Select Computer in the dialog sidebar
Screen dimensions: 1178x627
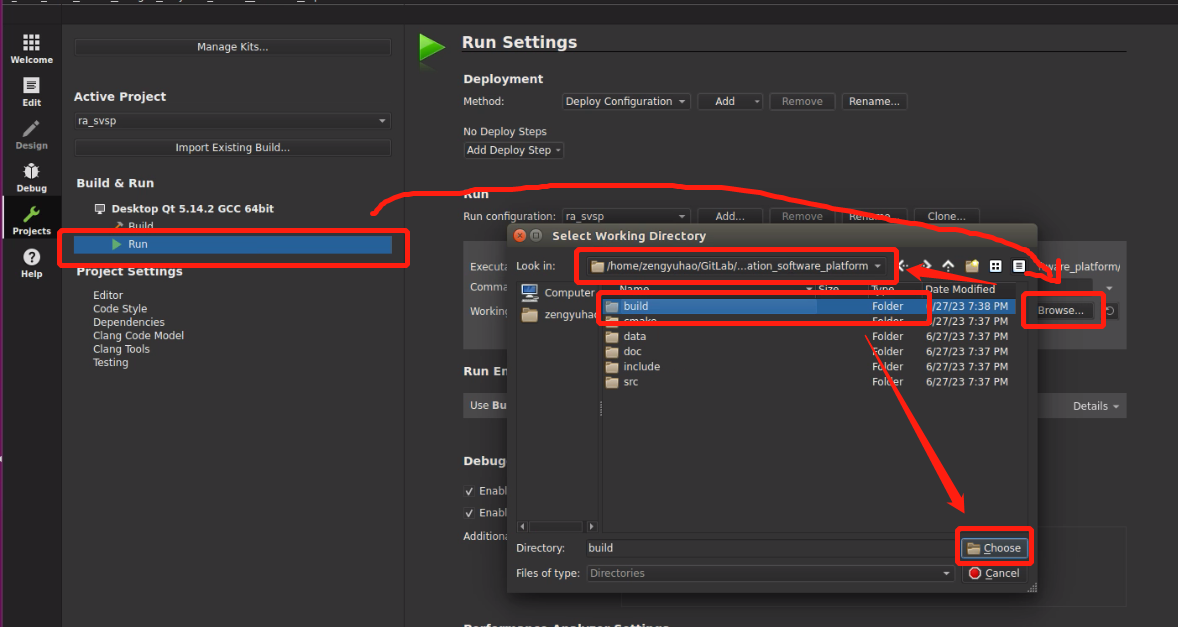tap(558, 293)
